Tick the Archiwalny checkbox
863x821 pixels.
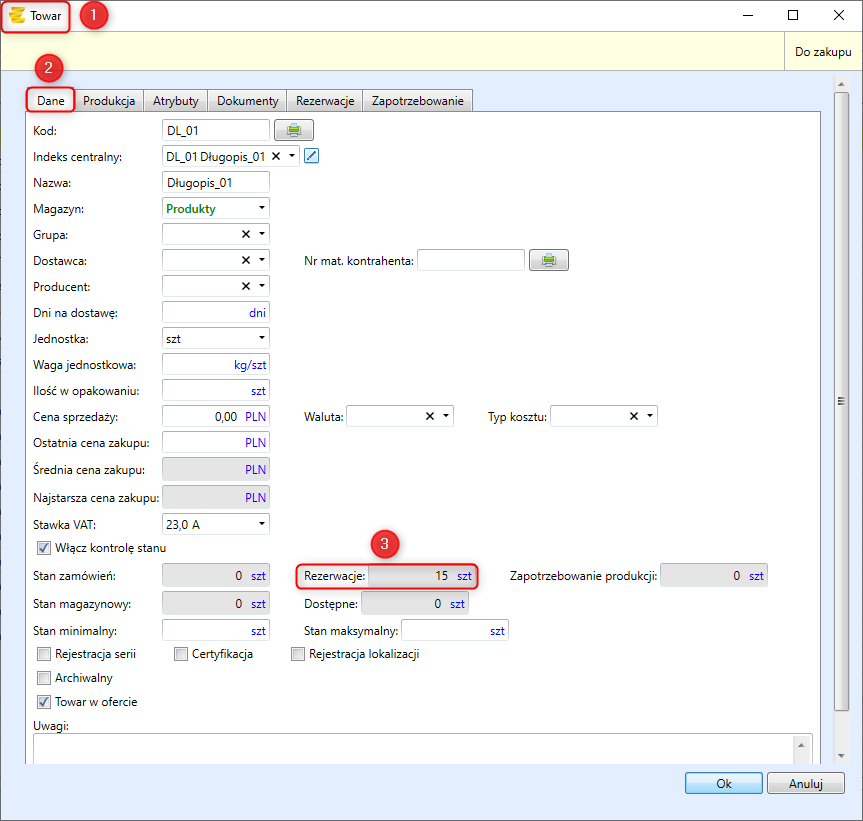pyautogui.click(x=44, y=678)
